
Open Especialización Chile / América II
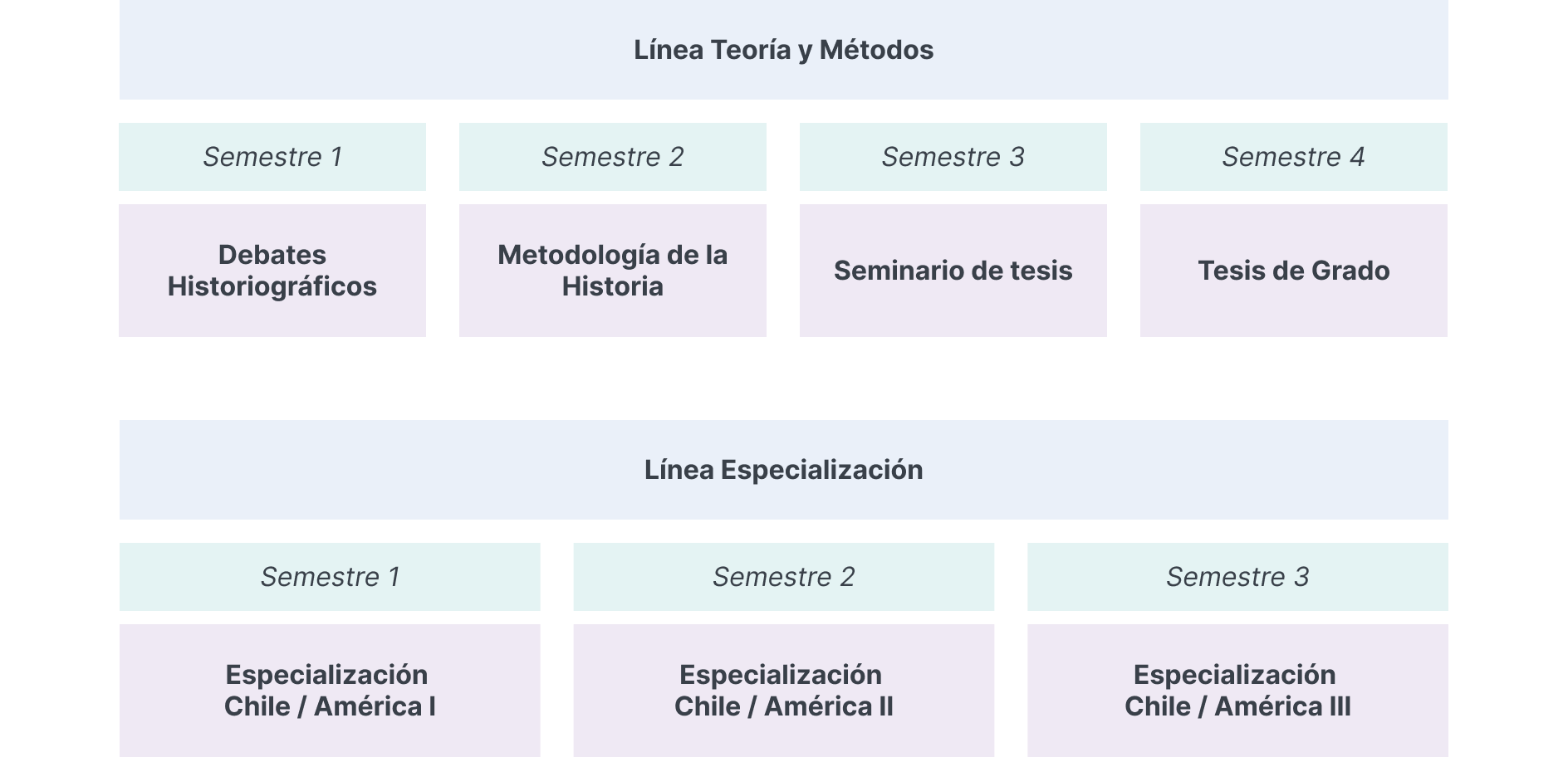[783, 691]
